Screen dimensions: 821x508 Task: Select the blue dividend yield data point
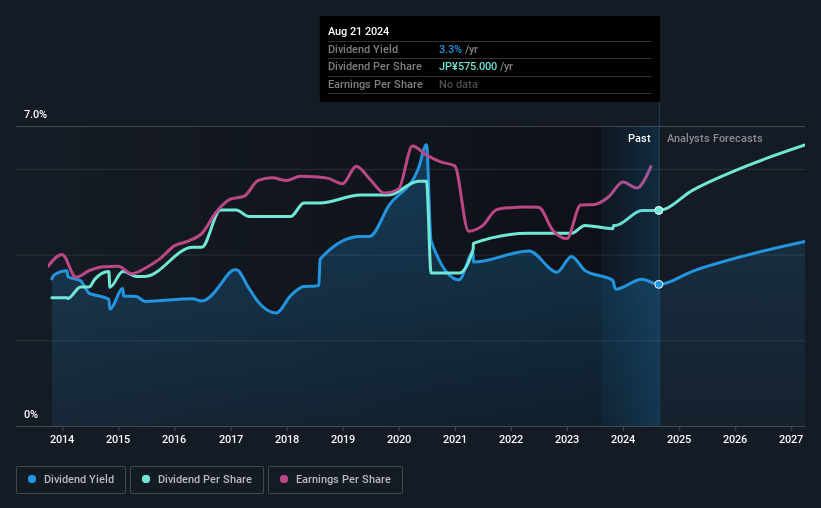(659, 284)
